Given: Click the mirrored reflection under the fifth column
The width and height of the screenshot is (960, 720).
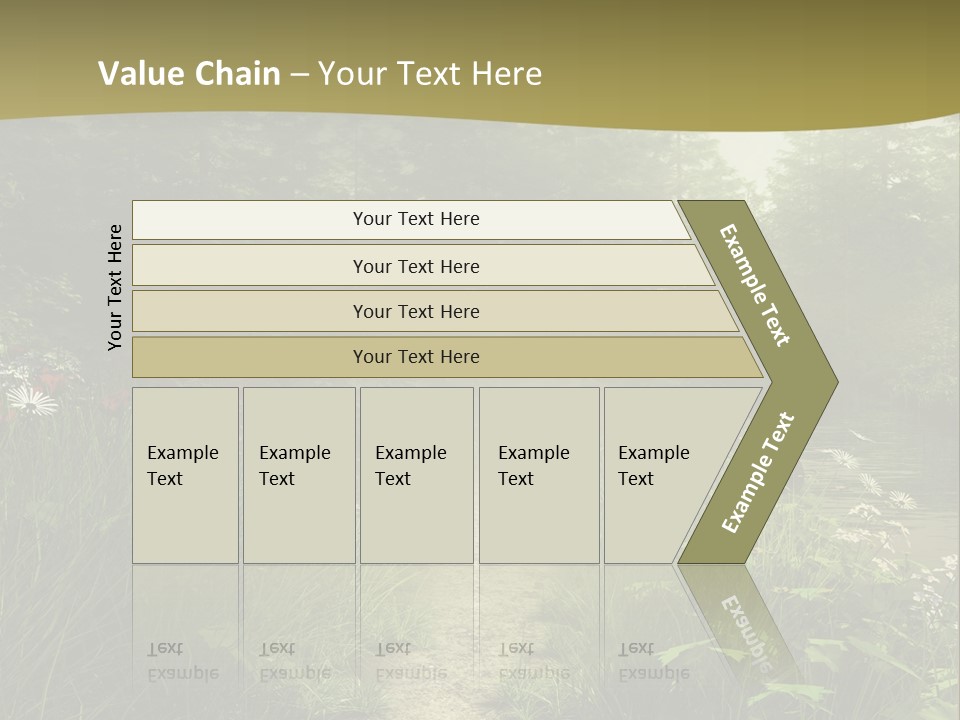Looking at the screenshot, I should click(x=653, y=660).
